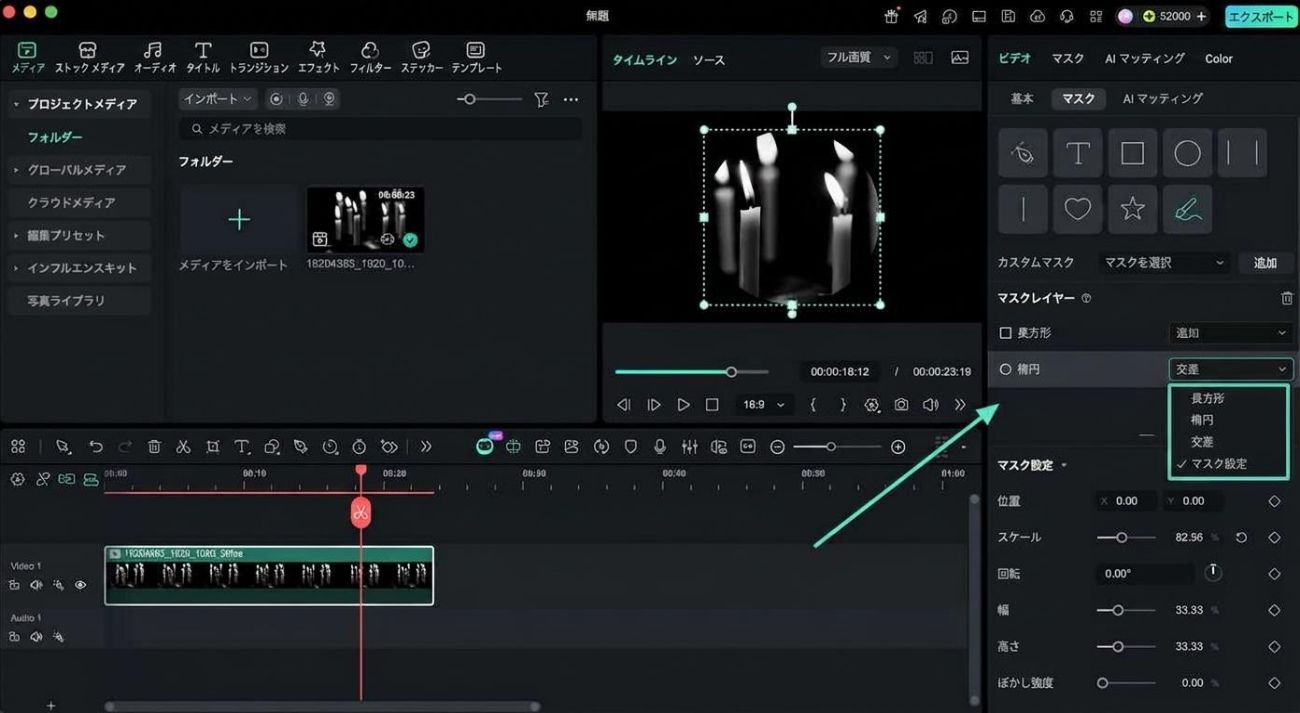1300x713 pixels.
Task: Open the cloud upload icon
Action: 1038,16
